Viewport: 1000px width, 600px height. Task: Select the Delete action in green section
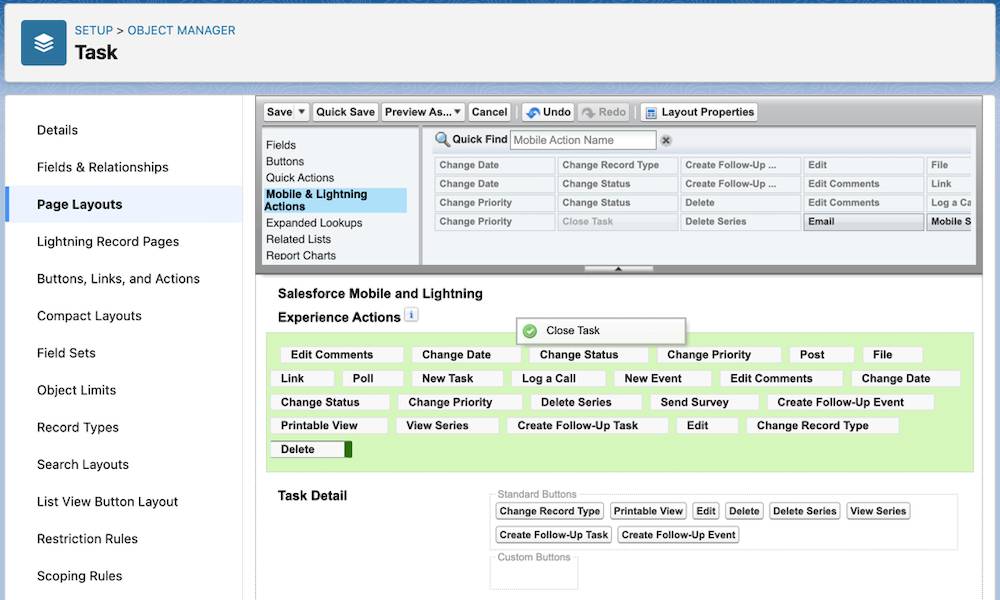pos(311,449)
